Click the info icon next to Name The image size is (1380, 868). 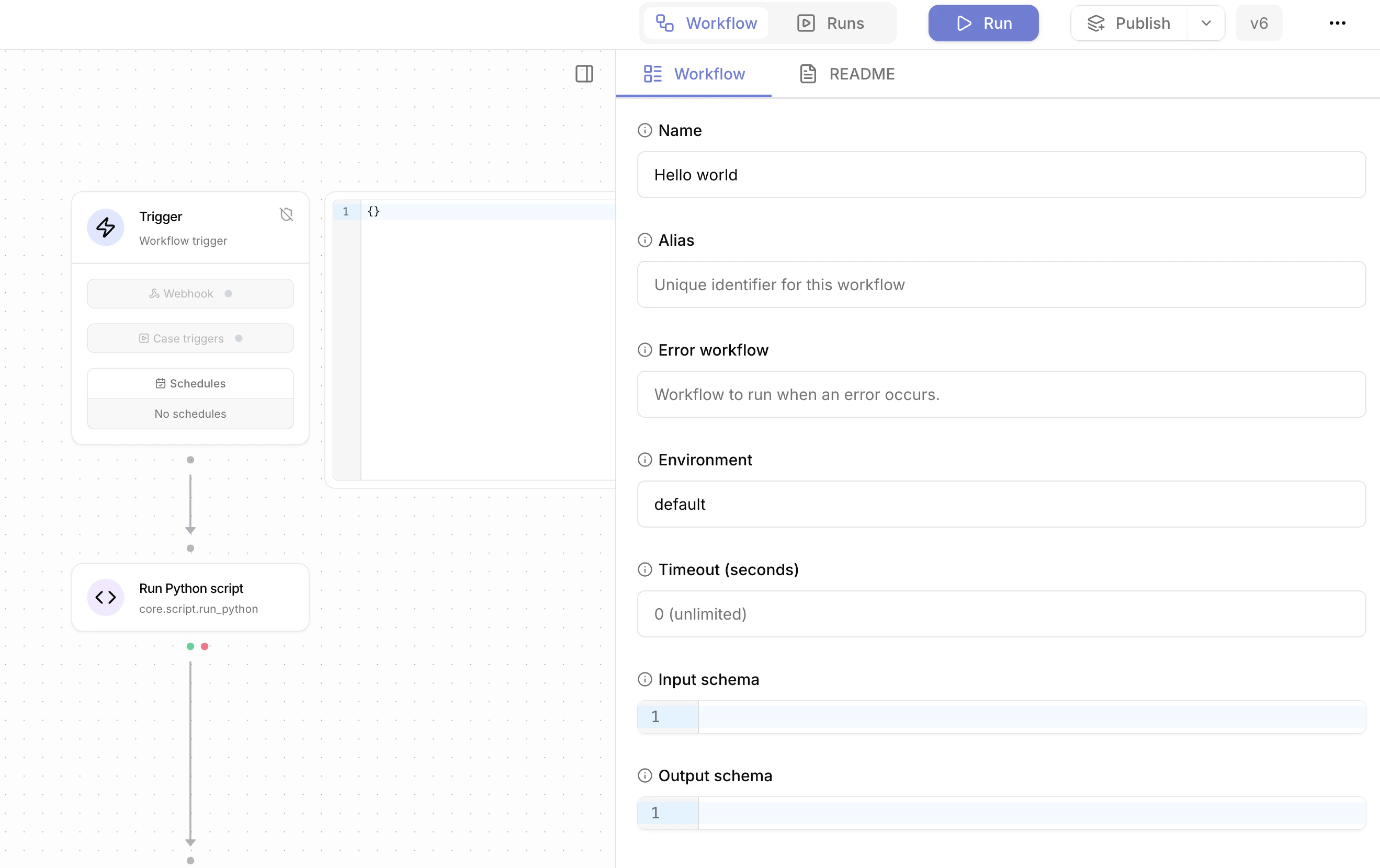point(644,130)
